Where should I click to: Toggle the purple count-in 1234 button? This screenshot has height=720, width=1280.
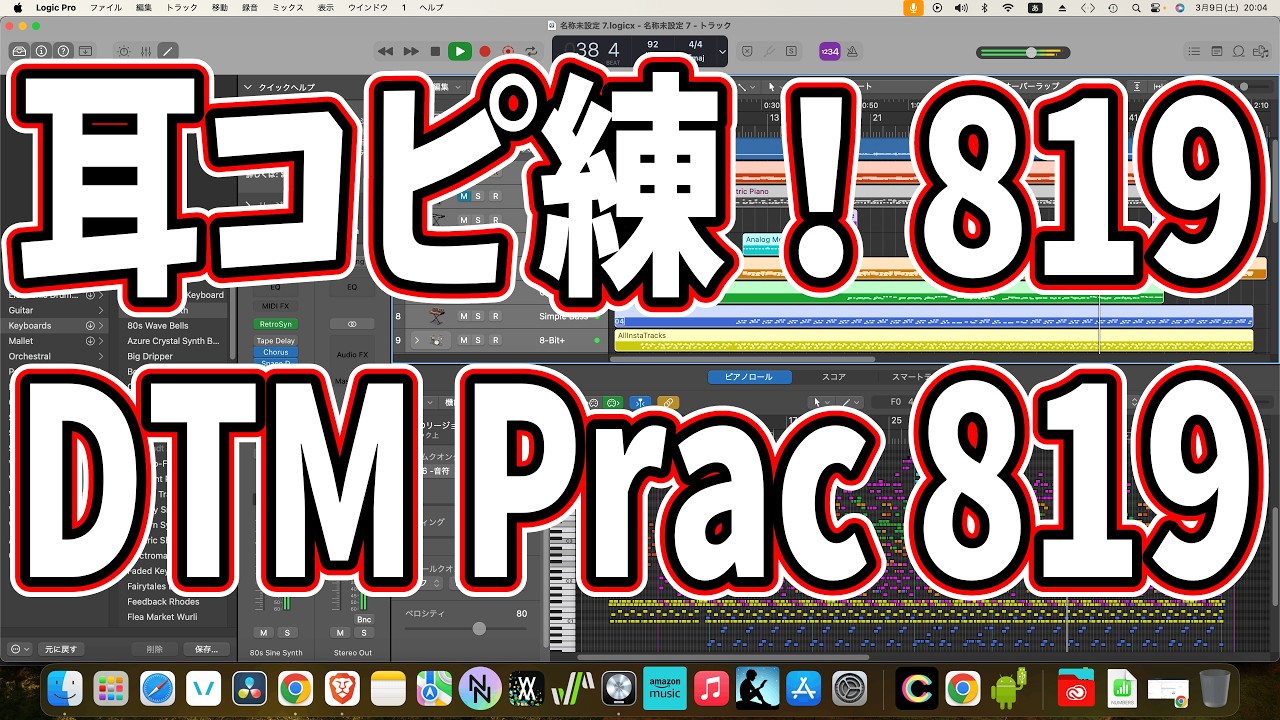tap(829, 51)
